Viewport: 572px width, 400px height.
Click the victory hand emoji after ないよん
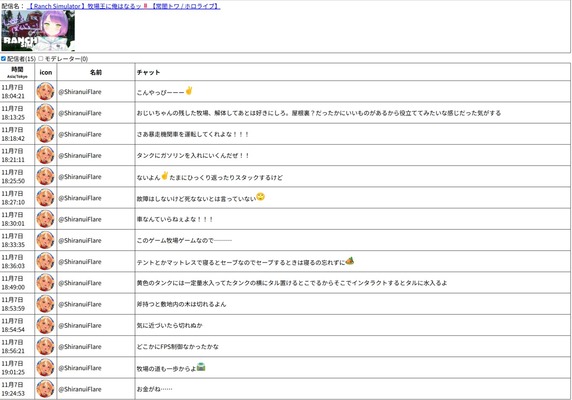click(x=165, y=175)
